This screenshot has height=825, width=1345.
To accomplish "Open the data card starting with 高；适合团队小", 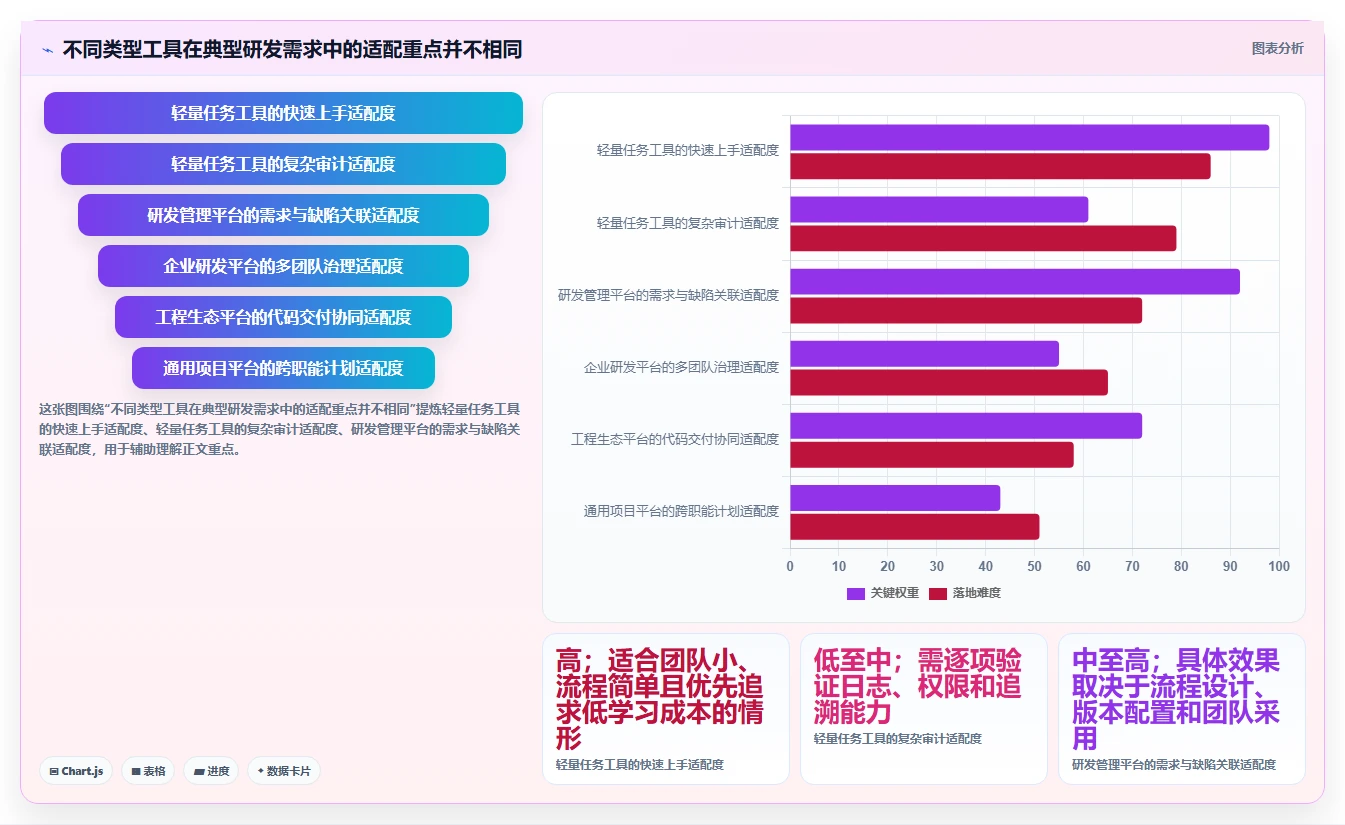I will [x=666, y=709].
